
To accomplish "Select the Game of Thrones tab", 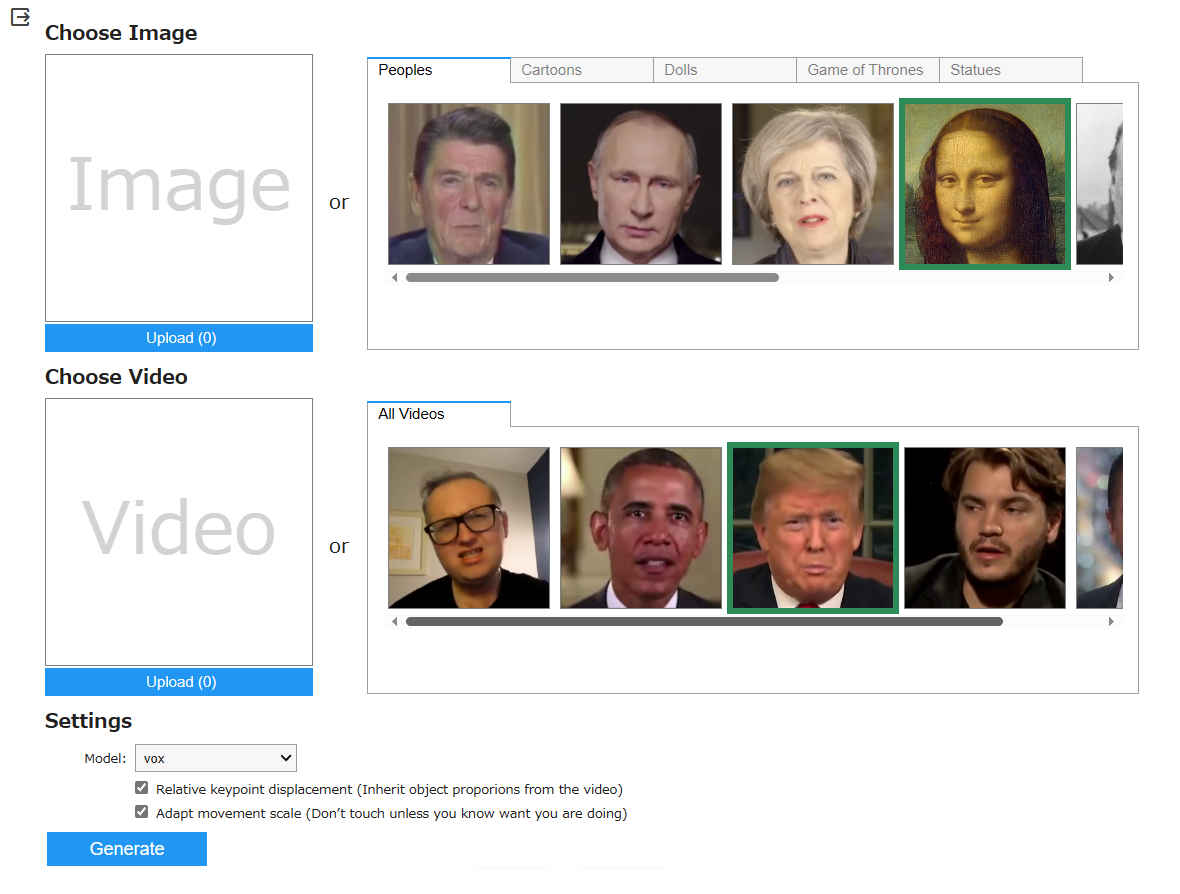I will pyautogui.click(x=868, y=70).
